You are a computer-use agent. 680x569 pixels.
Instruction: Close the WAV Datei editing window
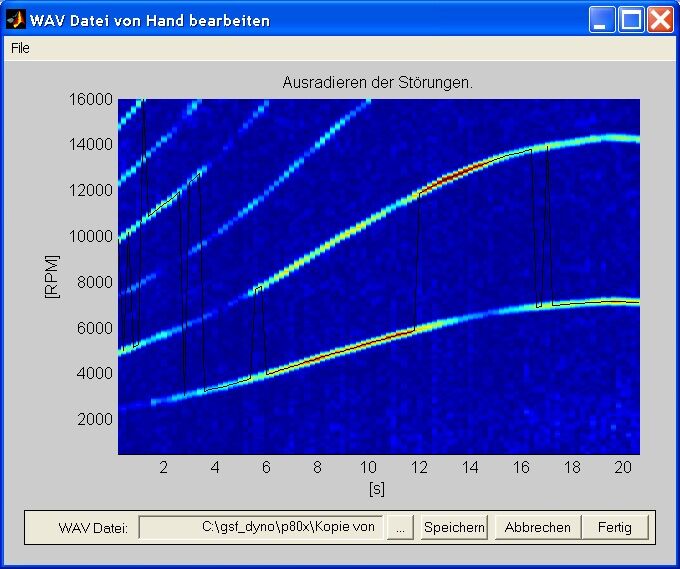pyautogui.click(x=659, y=20)
